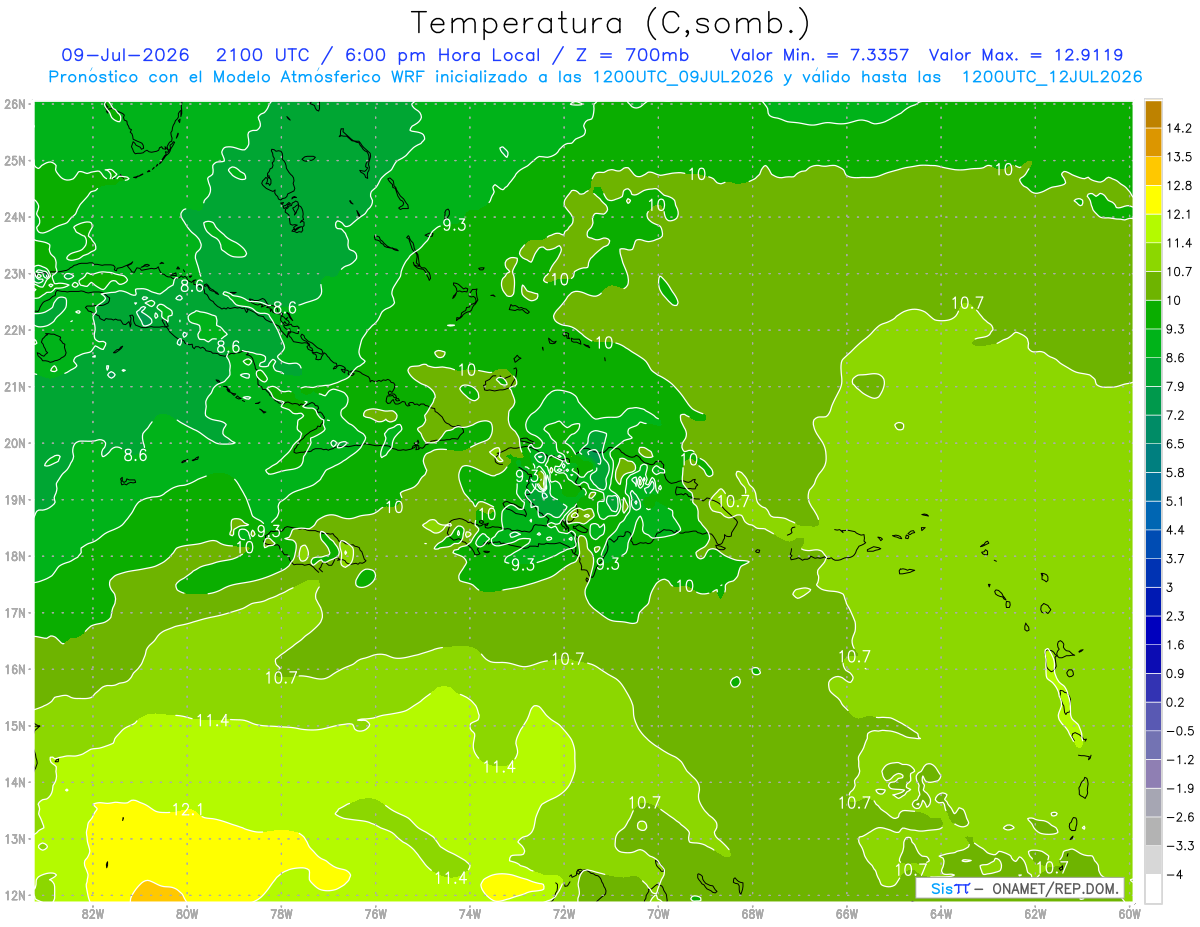Click the "12.8" colorbar label
This screenshot has width=1200, height=927.
(1178, 185)
